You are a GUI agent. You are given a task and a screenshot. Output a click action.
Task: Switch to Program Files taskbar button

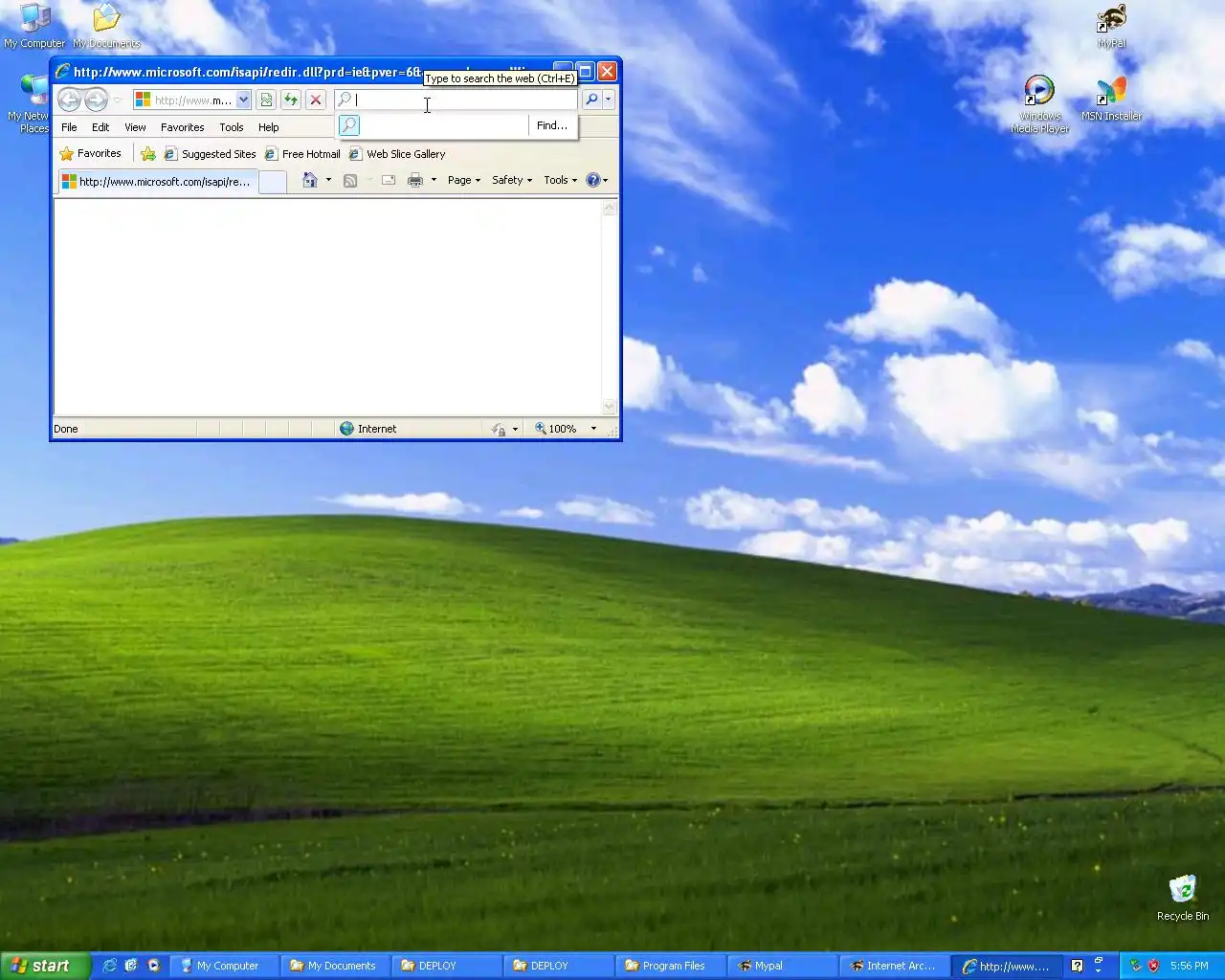[671, 966]
